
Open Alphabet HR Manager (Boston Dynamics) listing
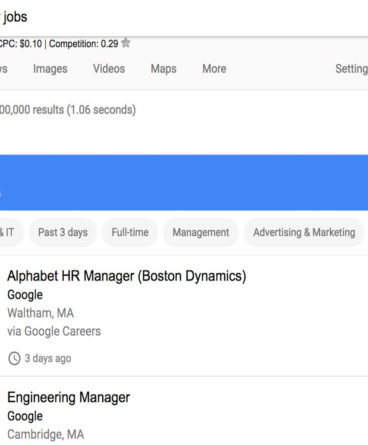pyautogui.click(x=127, y=276)
